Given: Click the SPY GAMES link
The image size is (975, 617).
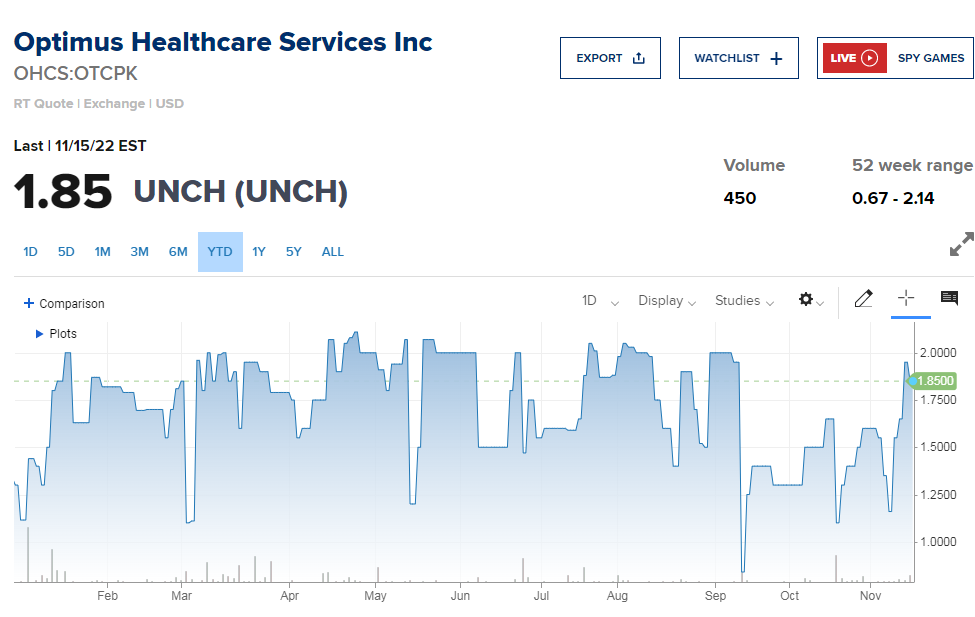Looking at the screenshot, I should 931,58.
